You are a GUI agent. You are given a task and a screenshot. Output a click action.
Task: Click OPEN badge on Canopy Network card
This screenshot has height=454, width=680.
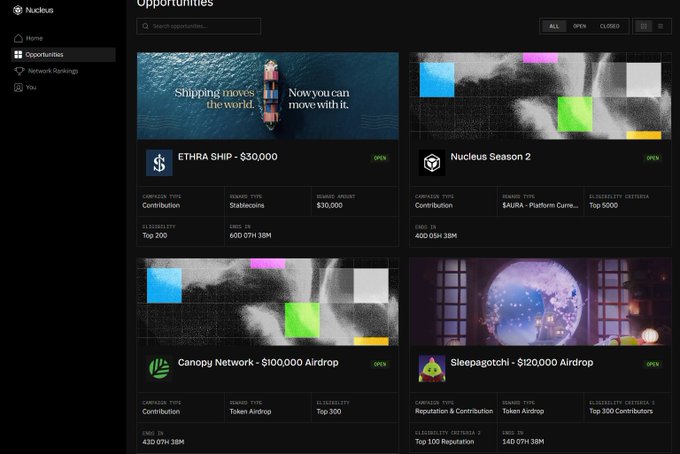click(x=380, y=364)
